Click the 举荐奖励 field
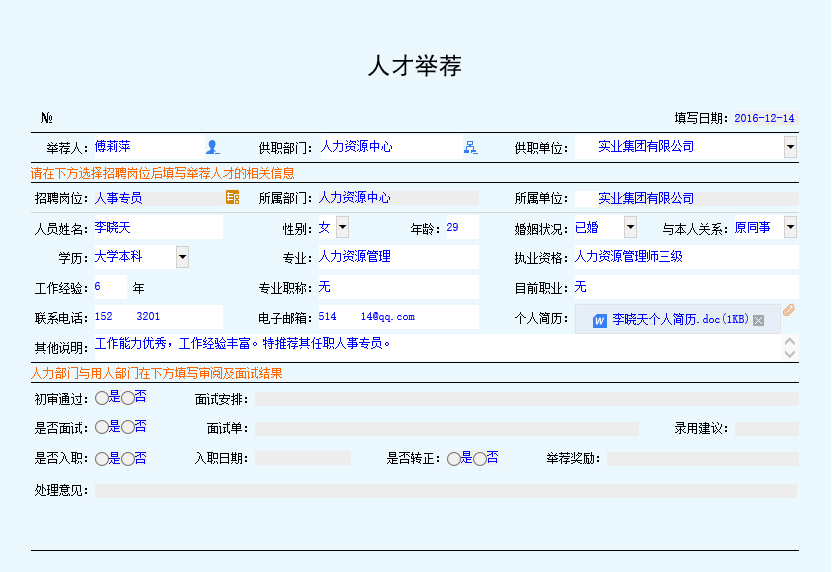 coord(703,459)
